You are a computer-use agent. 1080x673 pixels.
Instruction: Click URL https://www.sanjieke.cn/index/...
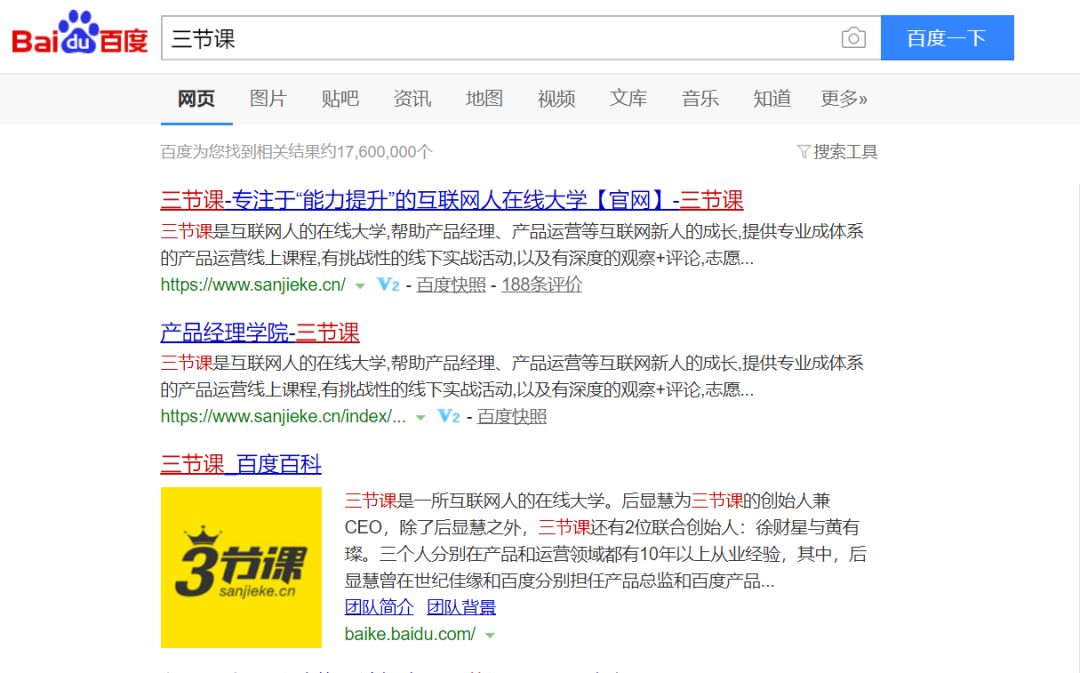(283, 416)
